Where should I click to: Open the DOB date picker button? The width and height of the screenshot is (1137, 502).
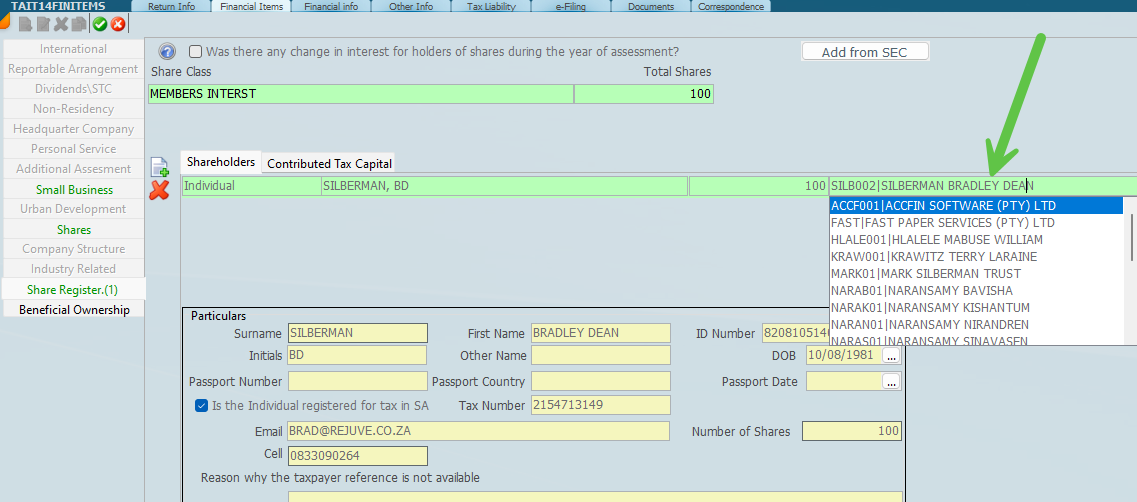pyautogui.click(x=891, y=356)
